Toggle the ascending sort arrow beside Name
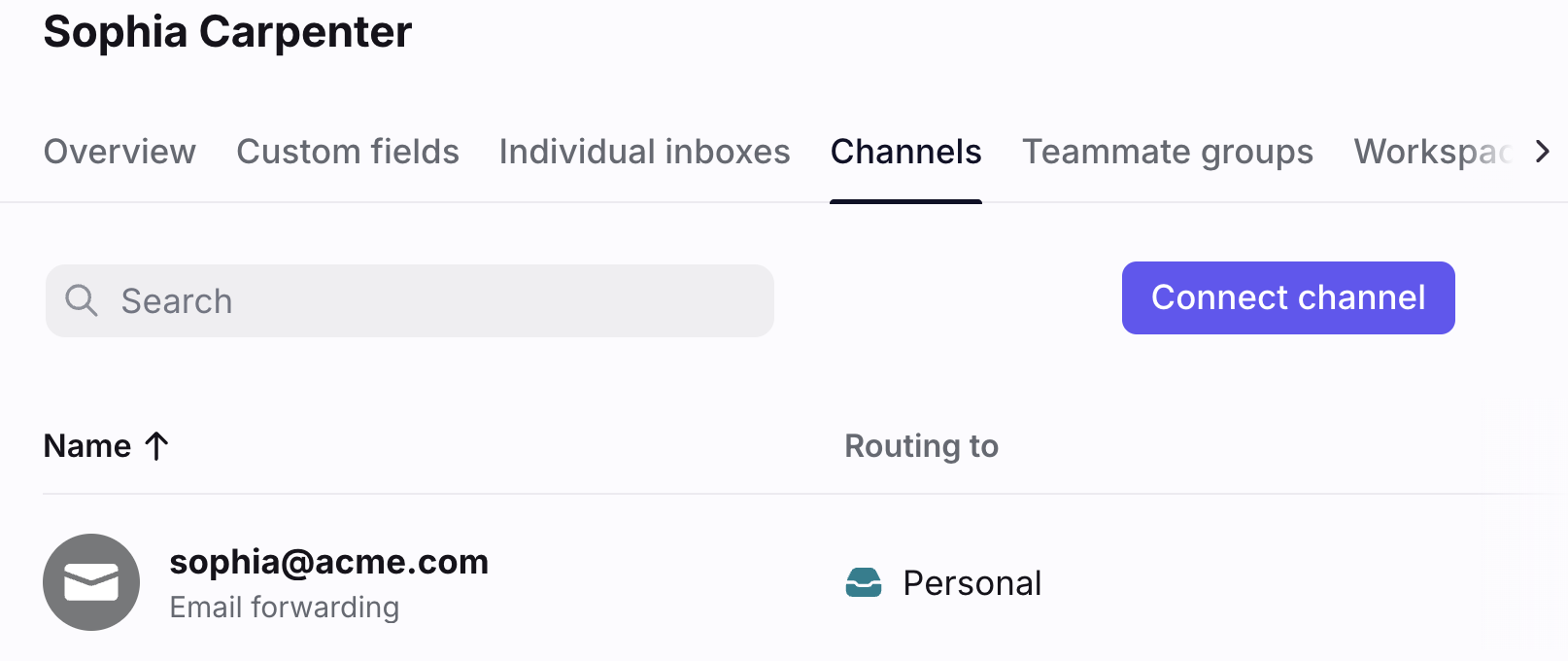 [x=156, y=446]
